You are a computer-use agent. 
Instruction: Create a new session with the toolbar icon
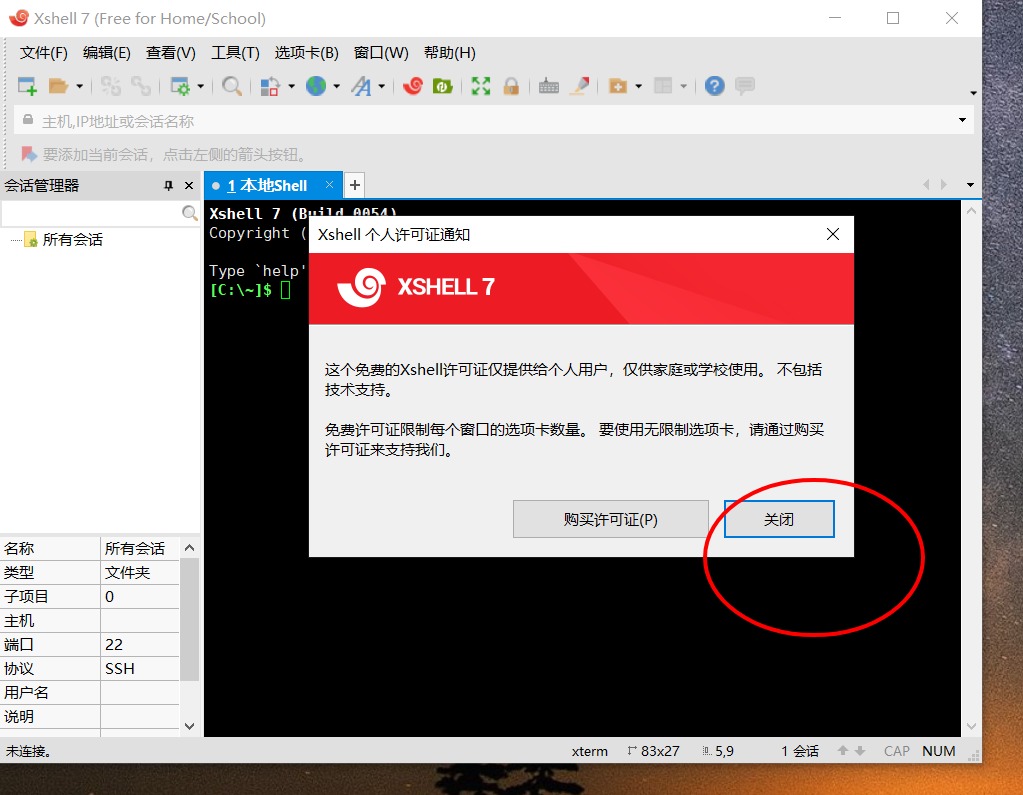point(27,86)
